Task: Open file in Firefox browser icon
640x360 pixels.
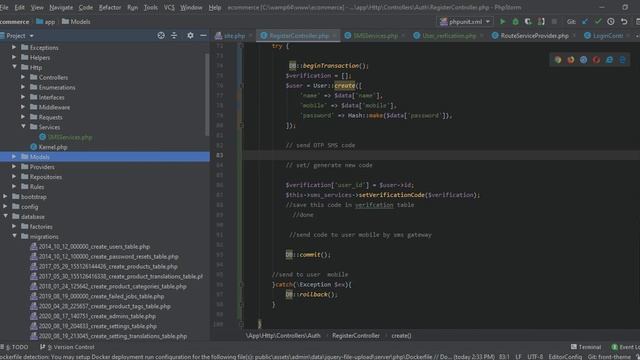Action: (x=571, y=60)
